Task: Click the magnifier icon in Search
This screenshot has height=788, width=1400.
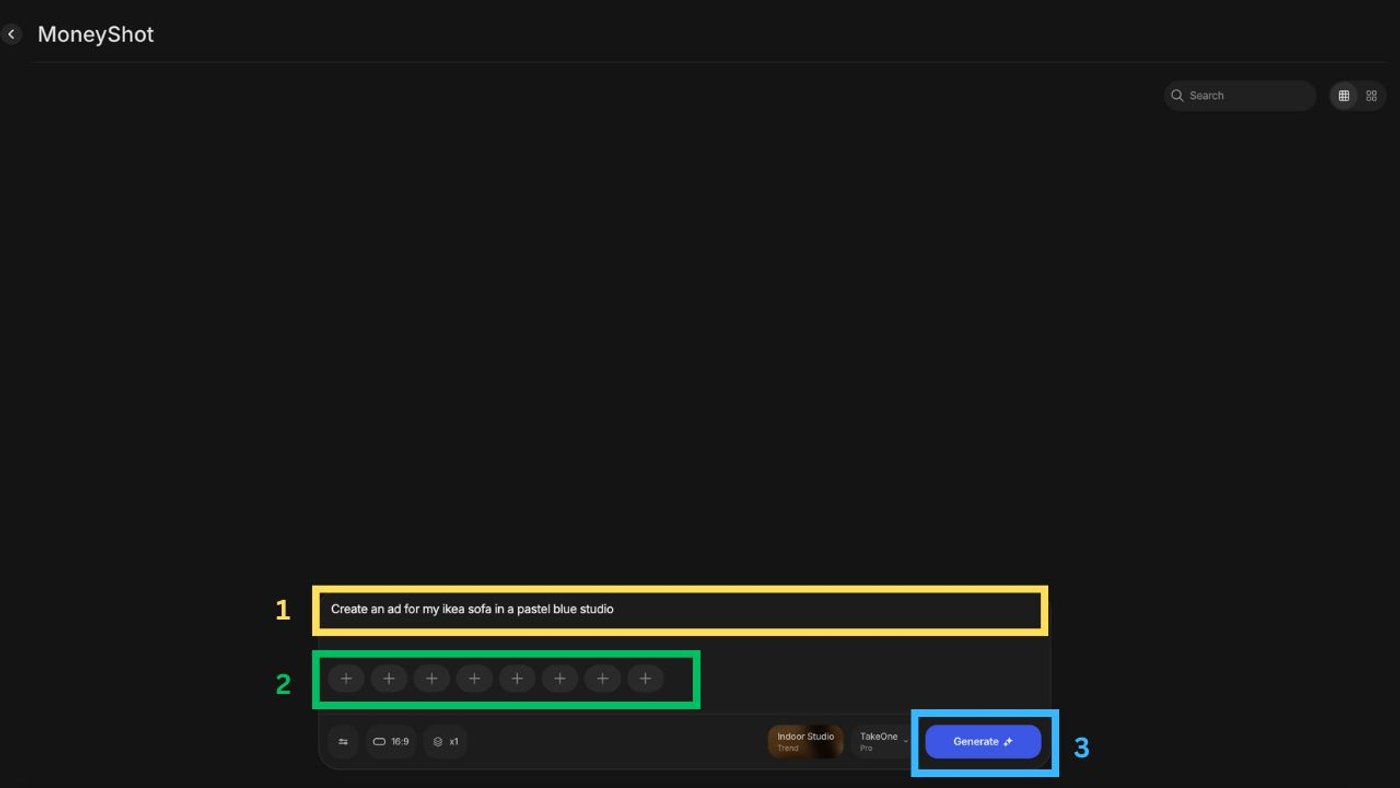Action: [x=1177, y=96]
